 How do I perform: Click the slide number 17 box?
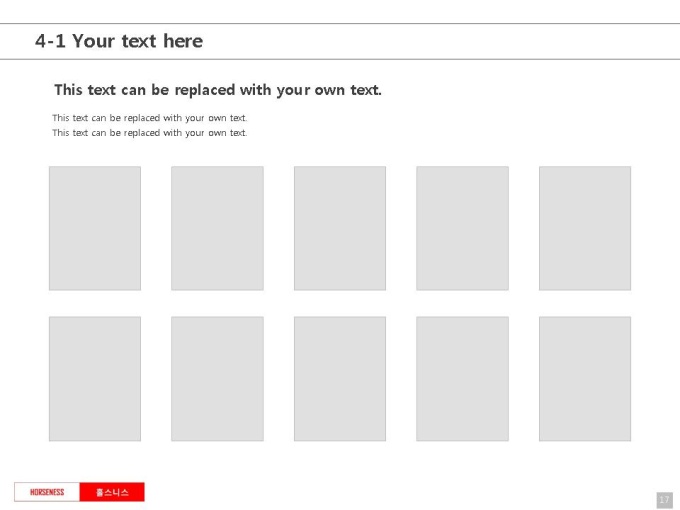[664, 500]
